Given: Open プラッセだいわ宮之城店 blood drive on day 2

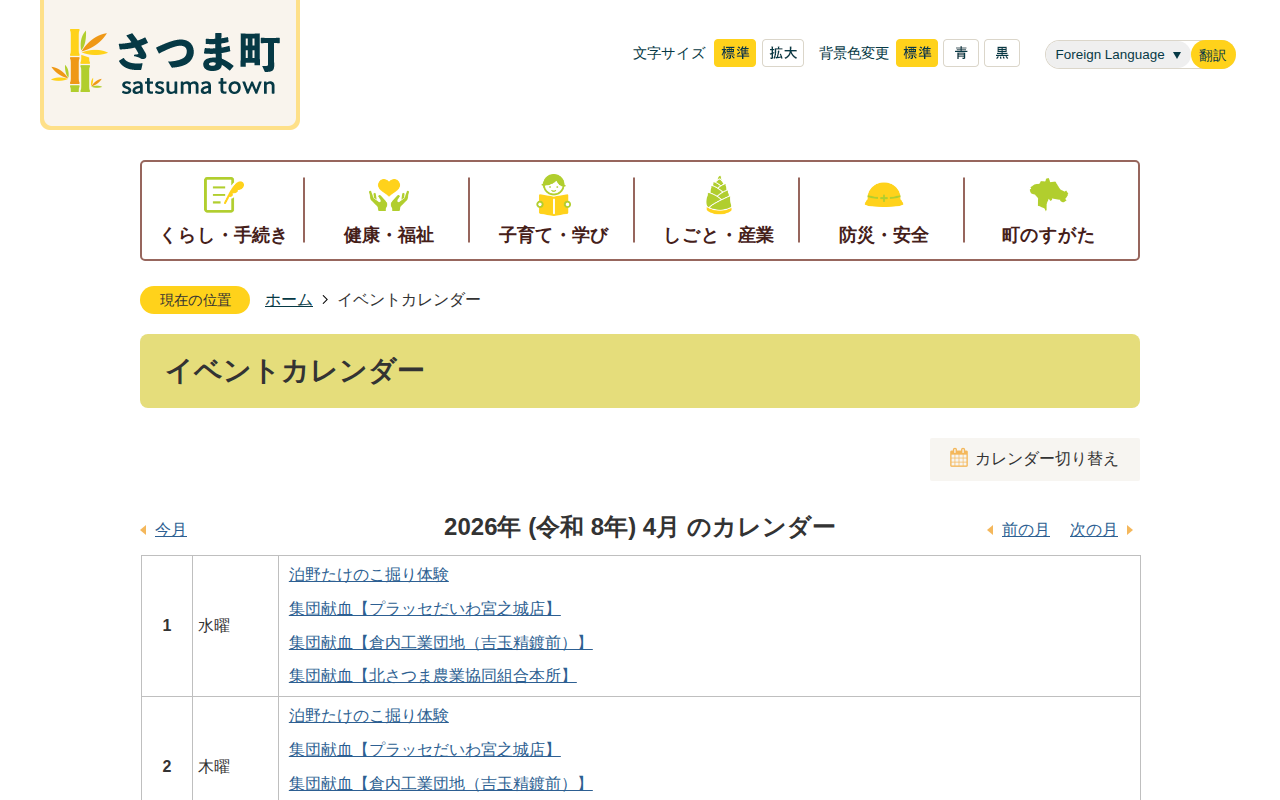Looking at the screenshot, I should [x=425, y=749].
